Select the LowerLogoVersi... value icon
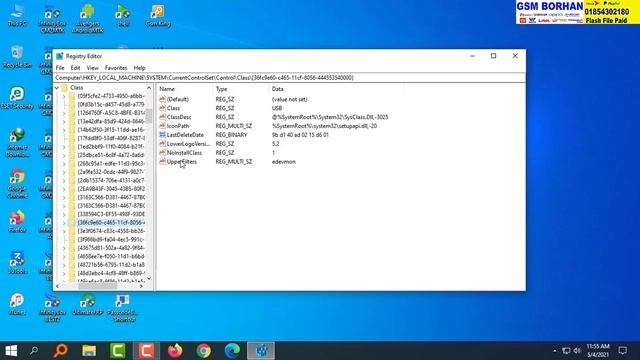The image size is (640, 360). click(162, 144)
